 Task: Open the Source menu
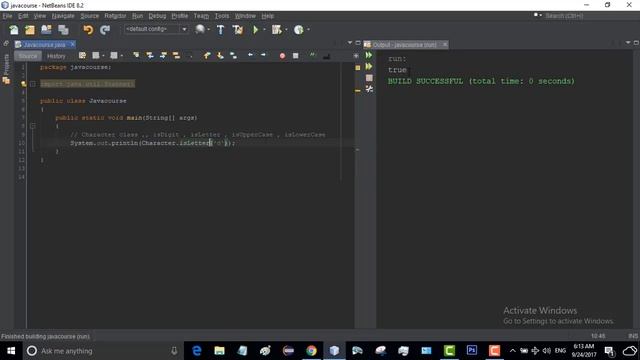(x=89, y=16)
